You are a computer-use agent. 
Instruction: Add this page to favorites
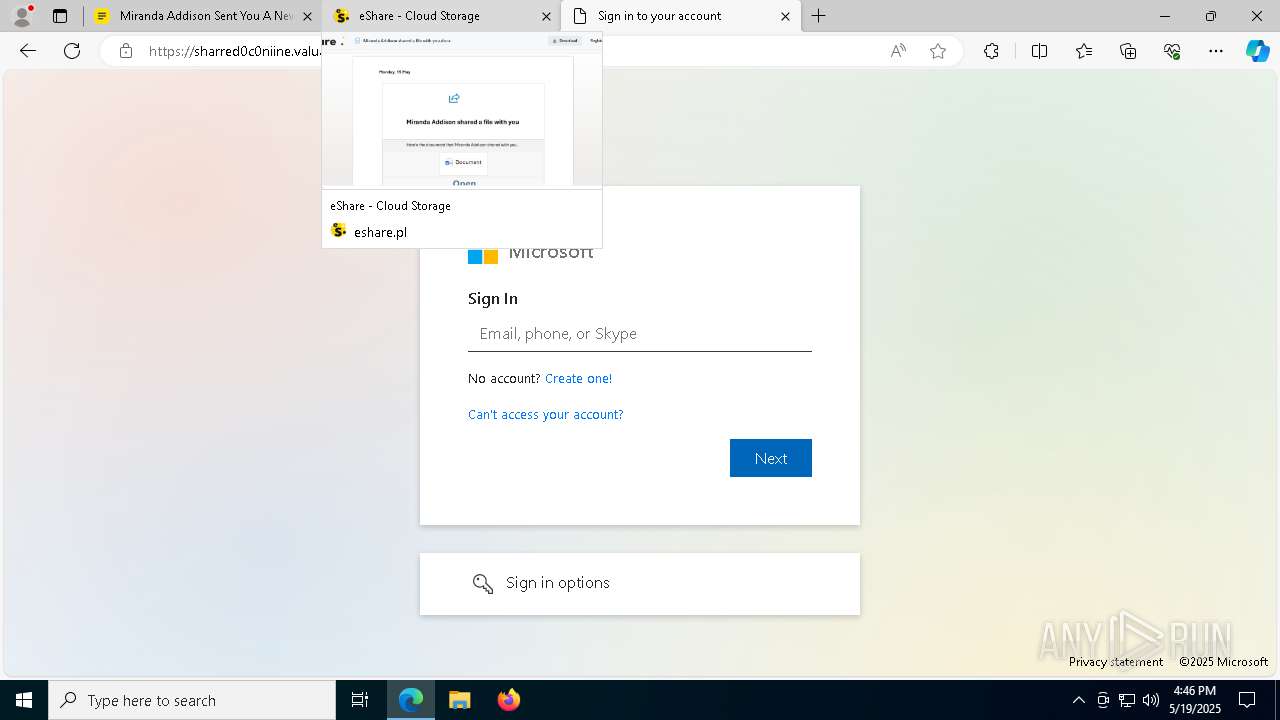click(x=938, y=51)
